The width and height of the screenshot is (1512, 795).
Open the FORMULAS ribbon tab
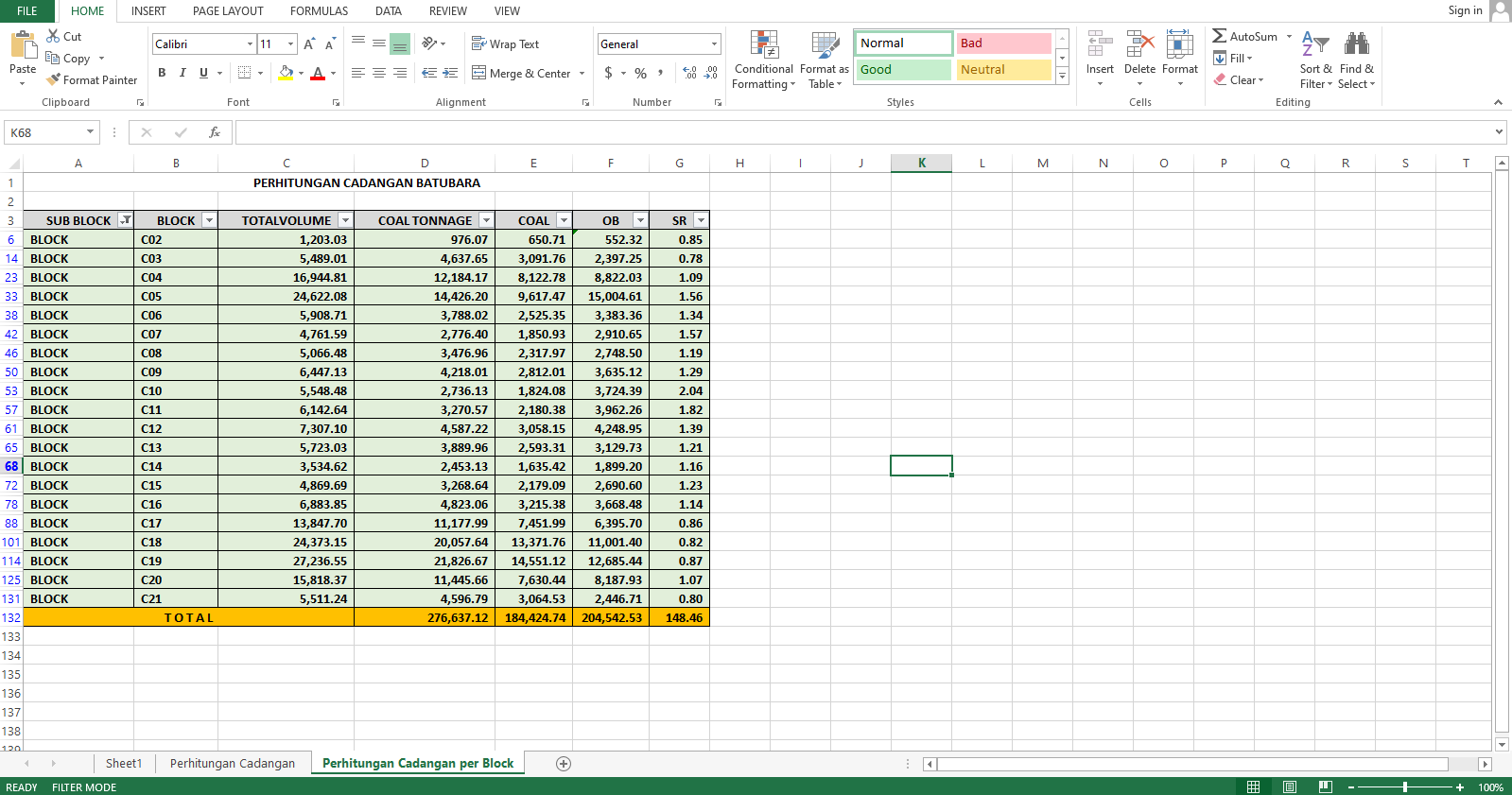click(319, 11)
